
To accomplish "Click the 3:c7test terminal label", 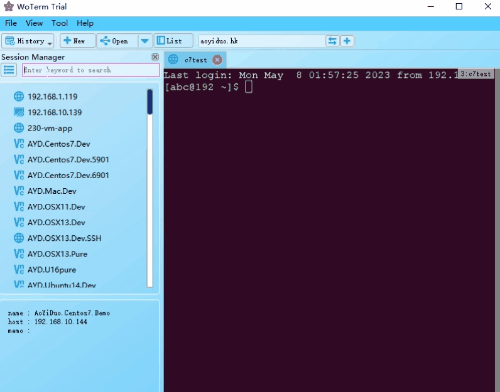I will tap(475, 74).
